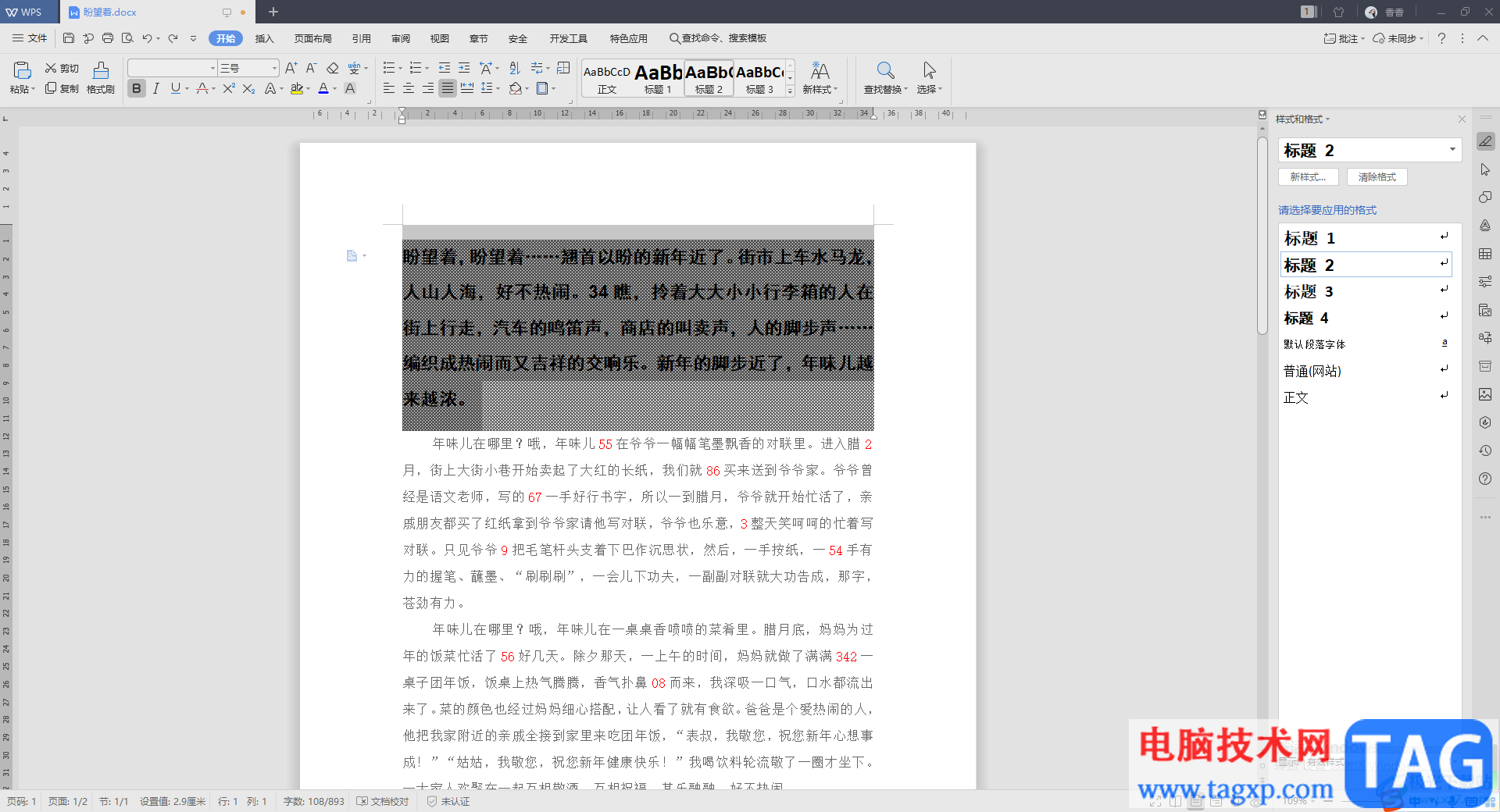This screenshot has height=812, width=1500.
Task: Align text right
Action: 428,88
